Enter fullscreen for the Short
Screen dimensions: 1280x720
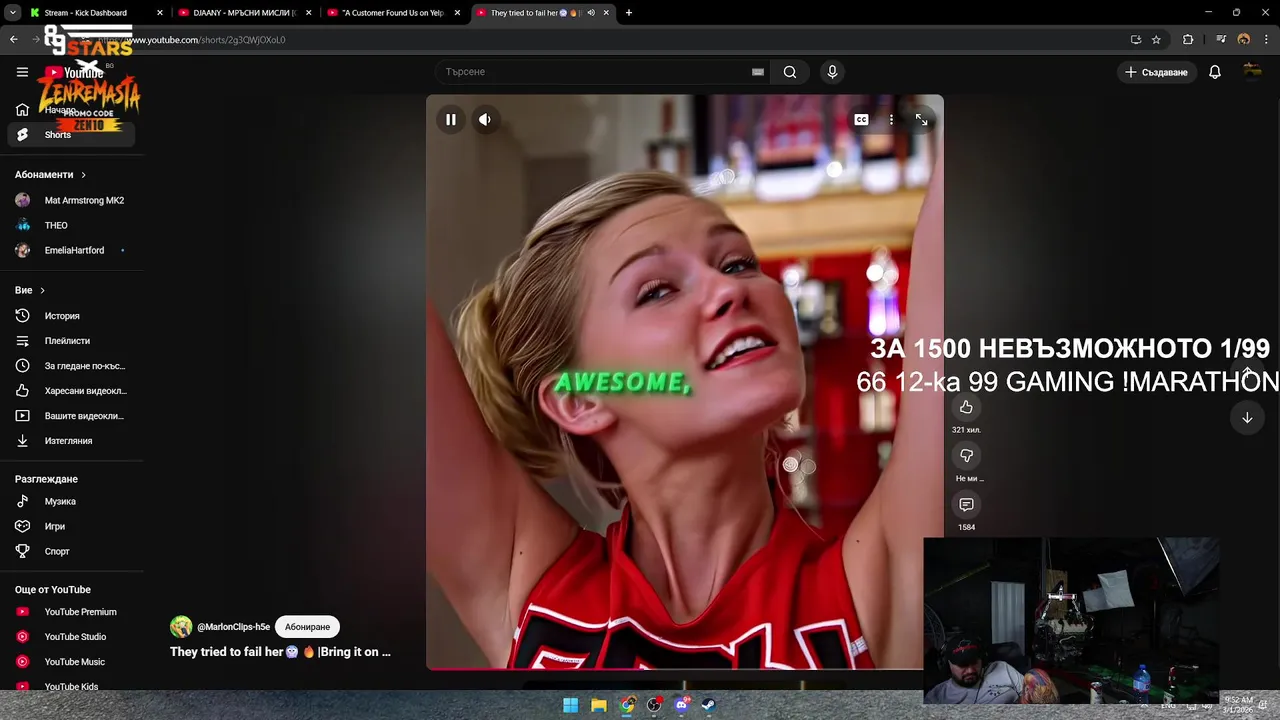[x=921, y=120]
